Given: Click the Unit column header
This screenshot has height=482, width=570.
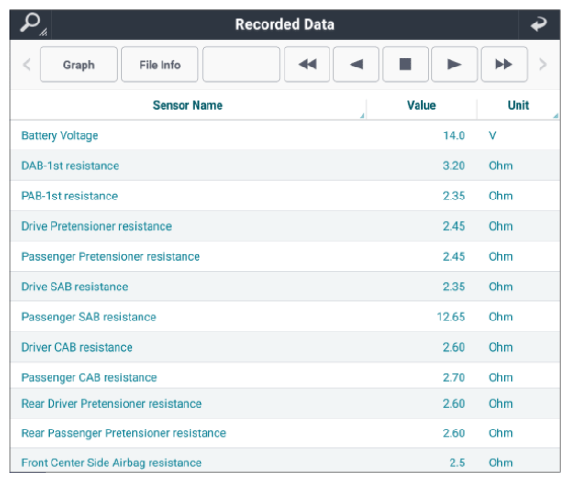Looking at the screenshot, I should tap(518, 105).
